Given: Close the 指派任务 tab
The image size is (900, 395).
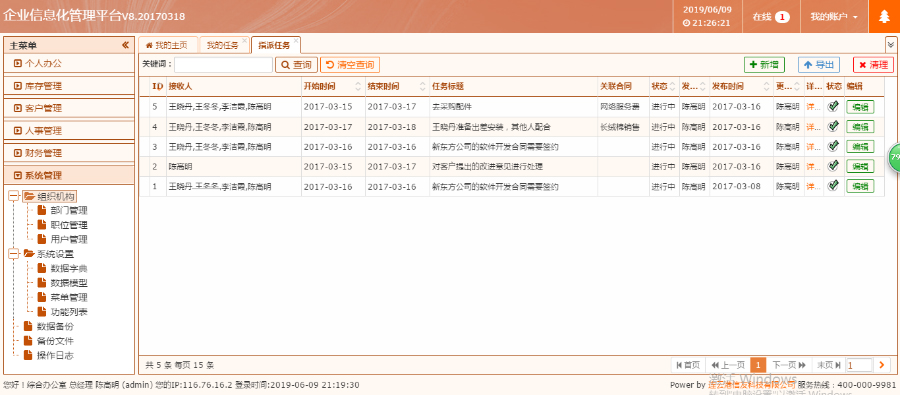Looking at the screenshot, I should pos(296,41).
